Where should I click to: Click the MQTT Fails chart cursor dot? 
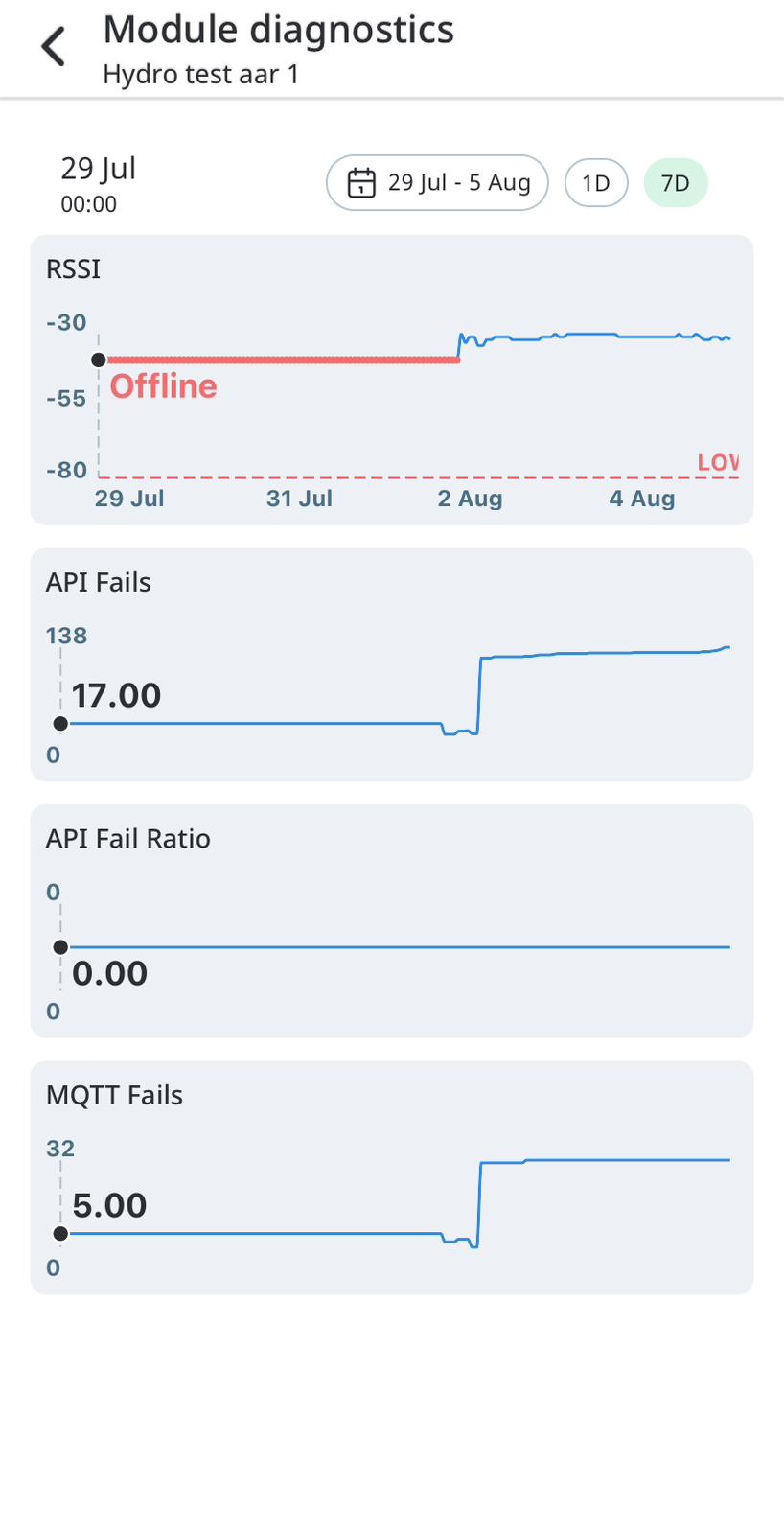pyautogui.click(x=60, y=1234)
